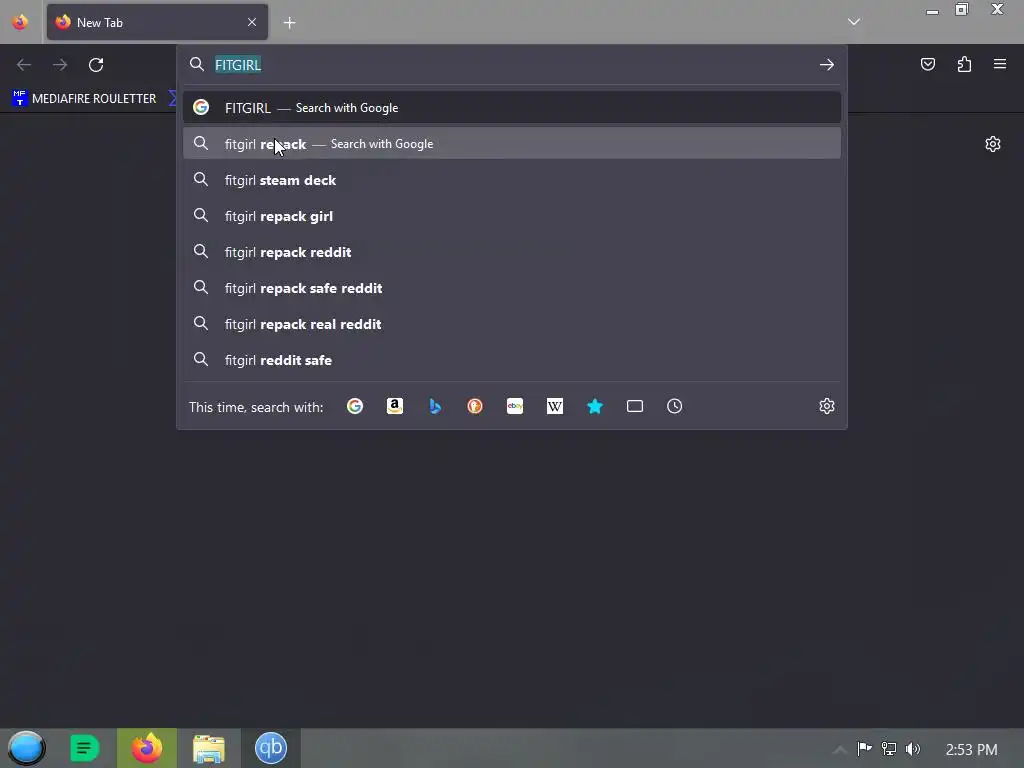This screenshot has width=1024, height=768.
Task: Open the Firefox application menu
Action: [x=1000, y=64]
